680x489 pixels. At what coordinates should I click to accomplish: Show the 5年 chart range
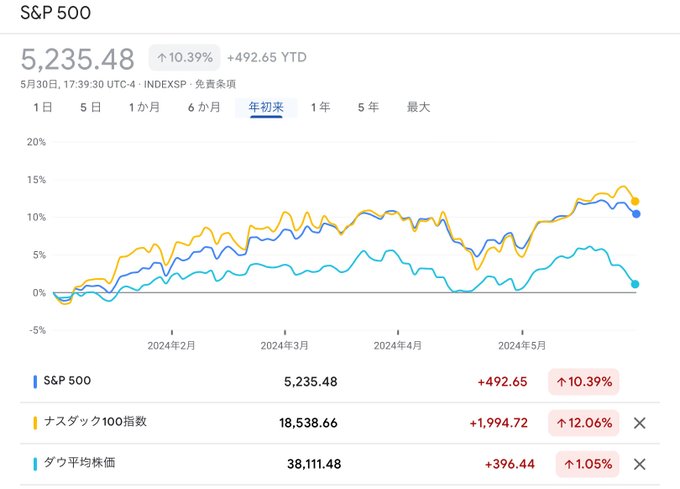tap(368, 107)
